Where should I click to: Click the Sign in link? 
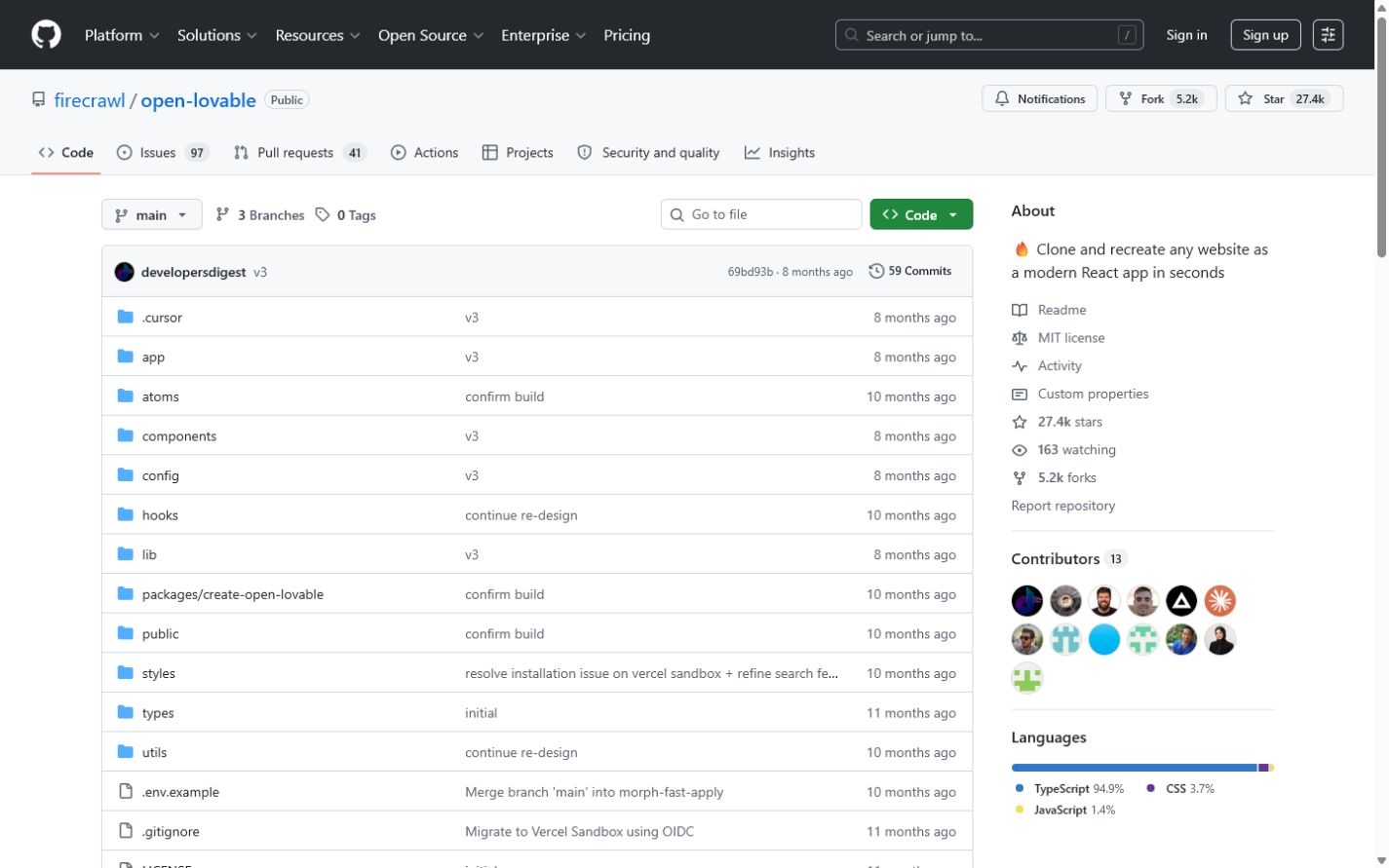(x=1186, y=35)
